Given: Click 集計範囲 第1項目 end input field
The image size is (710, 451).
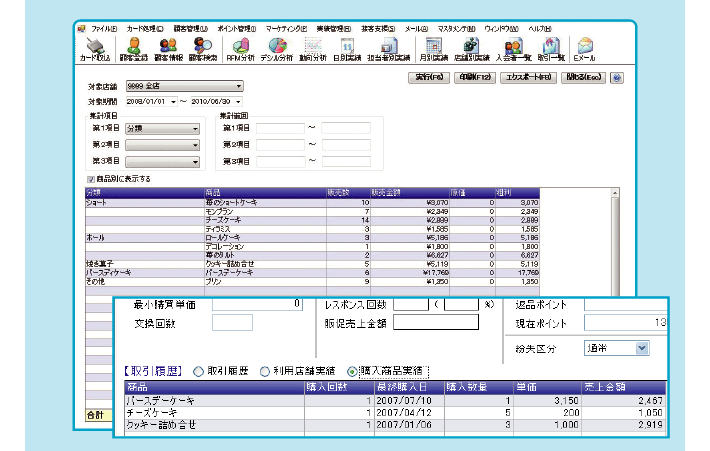Looking at the screenshot, I should pos(346,129).
